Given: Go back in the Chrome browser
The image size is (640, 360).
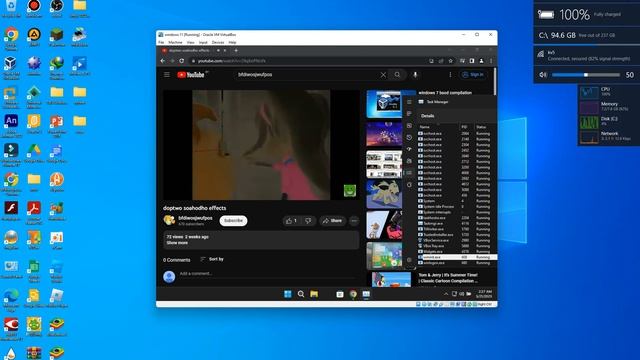Looking at the screenshot, I should [x=163, y=61].
